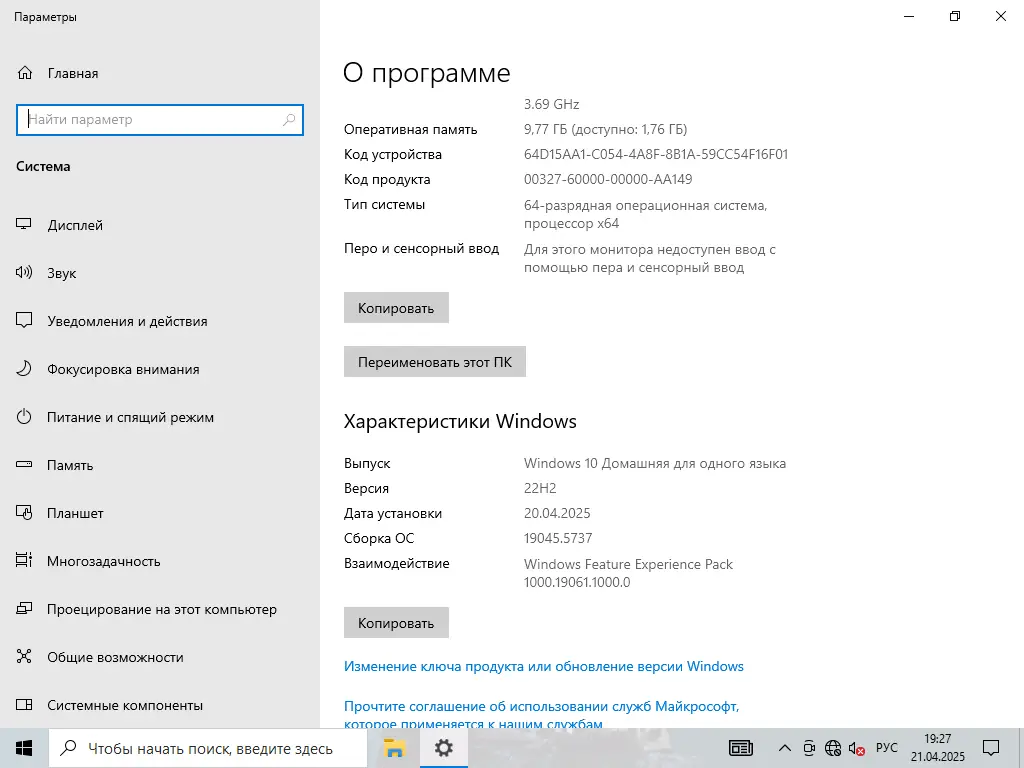Click the Home icon beside Главная
Screen dimensions: 1024x768
[25, 73]
